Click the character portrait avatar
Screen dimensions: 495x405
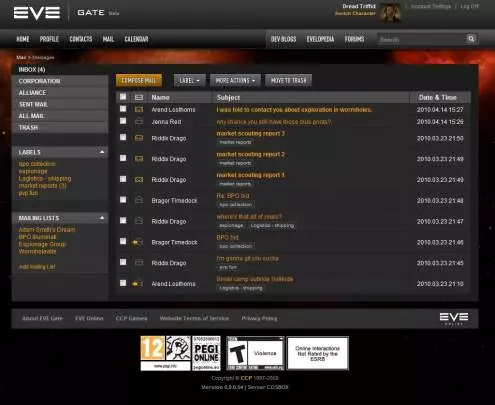click(391, 13)
